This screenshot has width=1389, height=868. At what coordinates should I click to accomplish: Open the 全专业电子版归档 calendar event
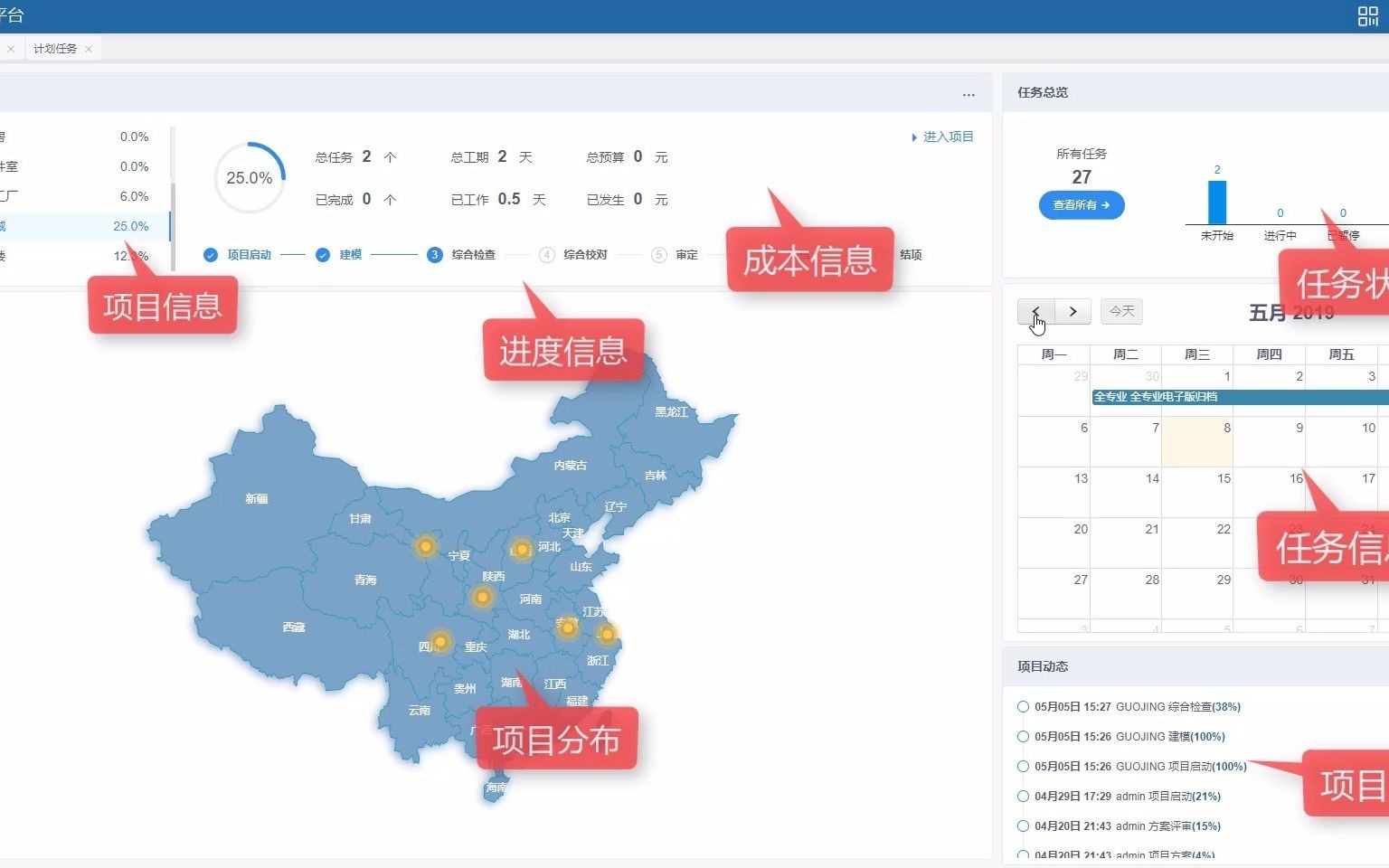pyautogui.click(x=1240, y=397)
